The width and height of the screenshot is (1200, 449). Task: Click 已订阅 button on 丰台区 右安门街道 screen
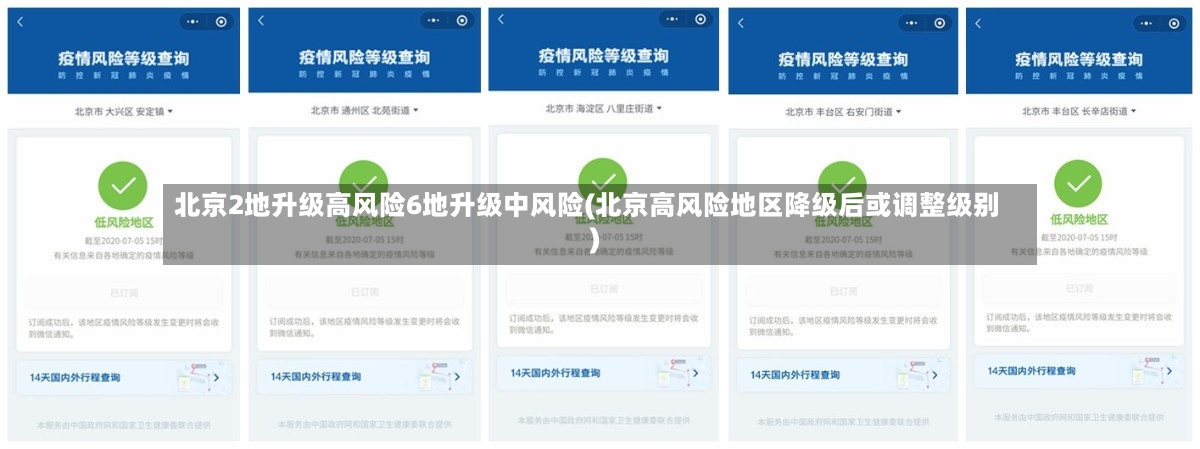(x=844, y=291)
